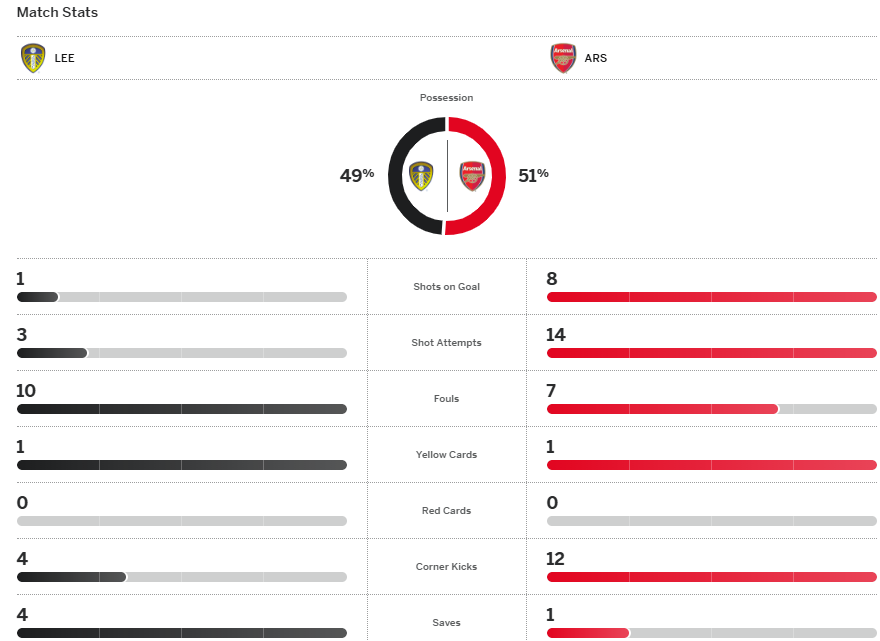
Task: Click Leeds Corner Kicks progress bar
Action: (180, 577)
